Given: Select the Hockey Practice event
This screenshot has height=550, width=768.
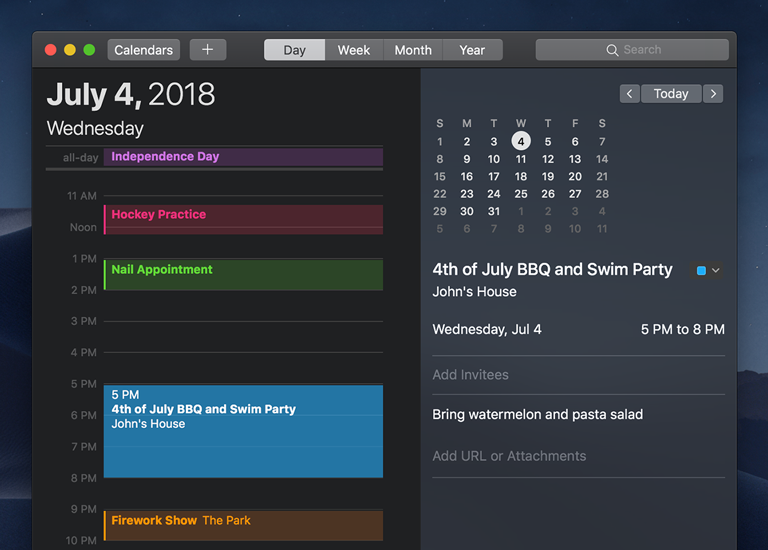Looking at the screenshot, I should pyautogui.click(x=243, y=219).
